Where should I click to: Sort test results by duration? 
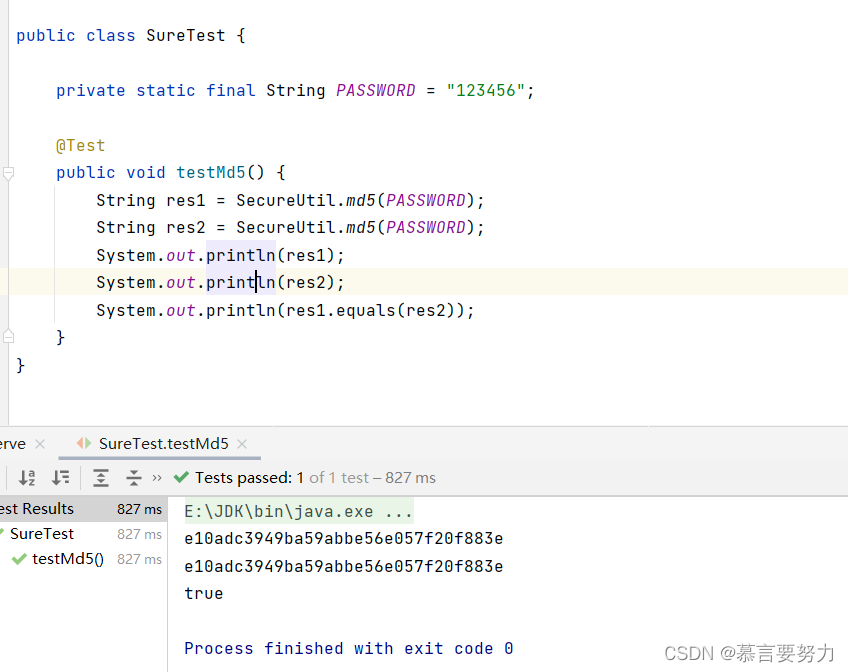(x=60, y=478)
